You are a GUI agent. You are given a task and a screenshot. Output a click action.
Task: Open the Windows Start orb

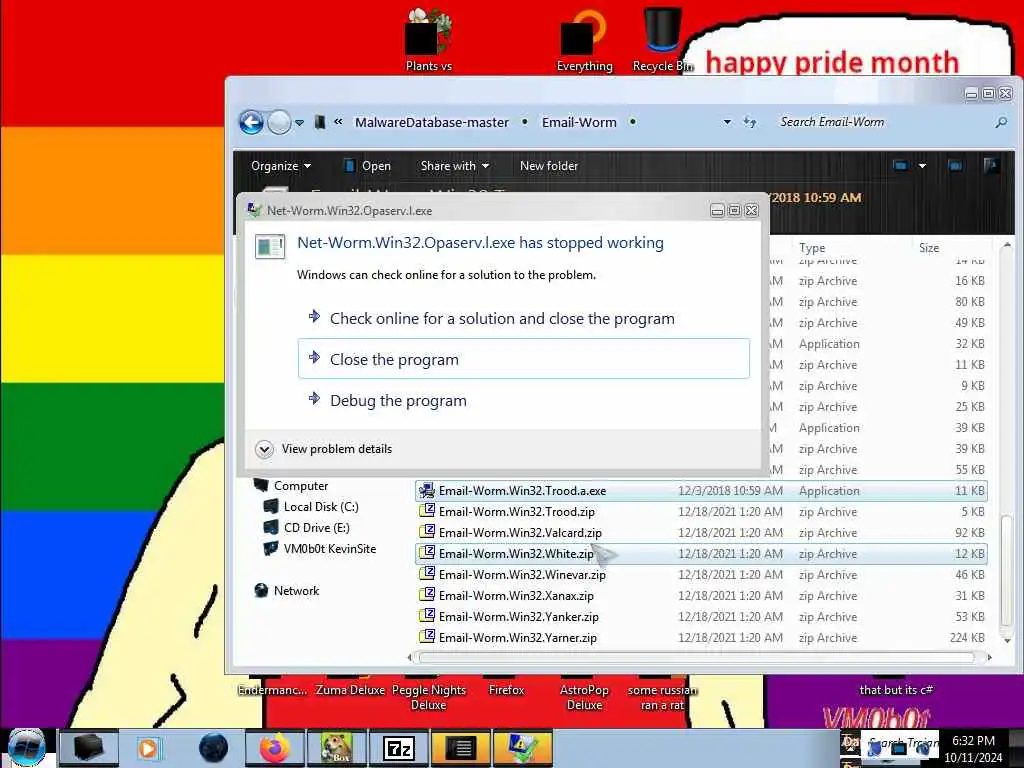click(x=26, y=748)
